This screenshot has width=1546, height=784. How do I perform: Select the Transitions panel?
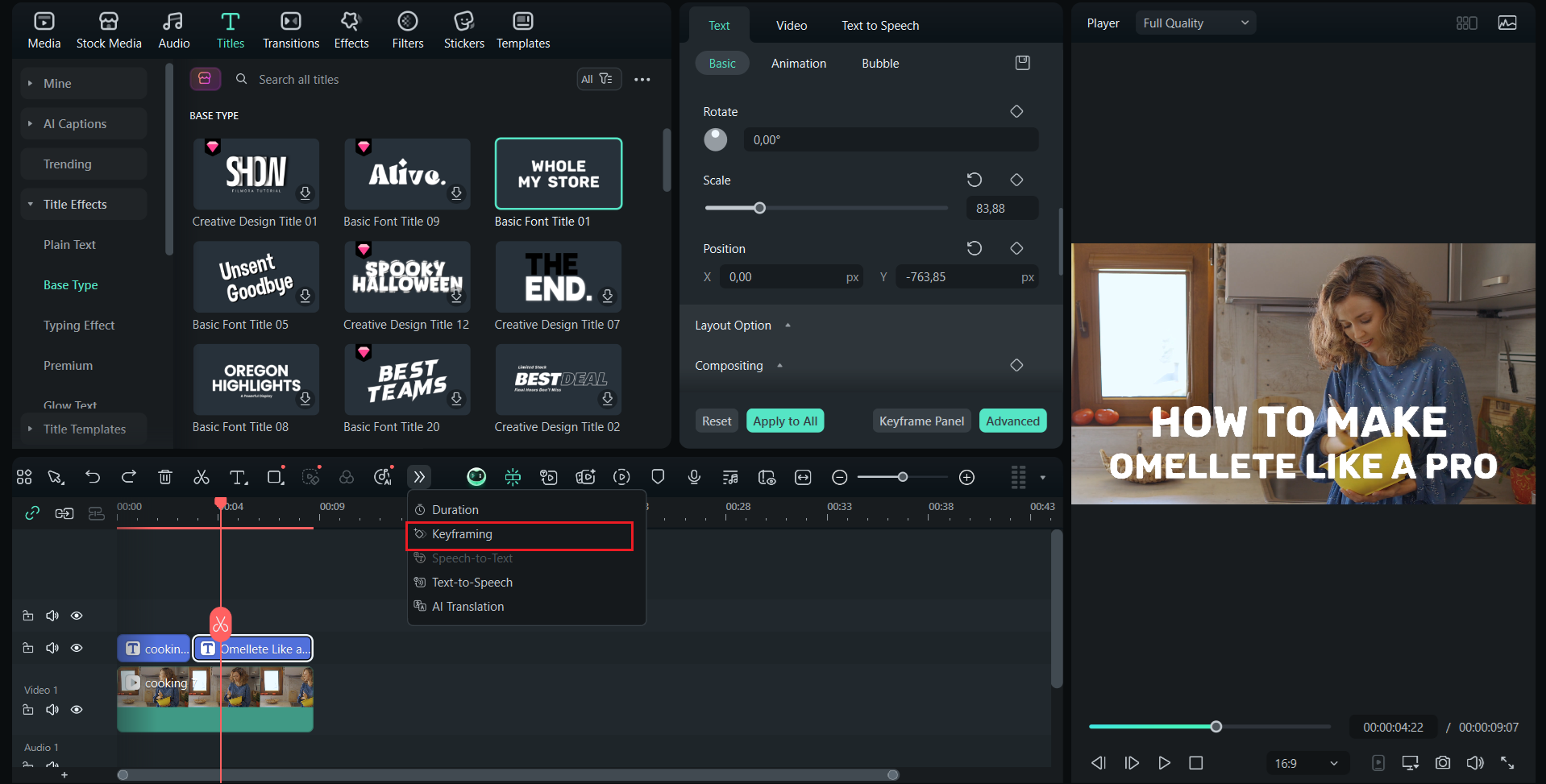290,30
